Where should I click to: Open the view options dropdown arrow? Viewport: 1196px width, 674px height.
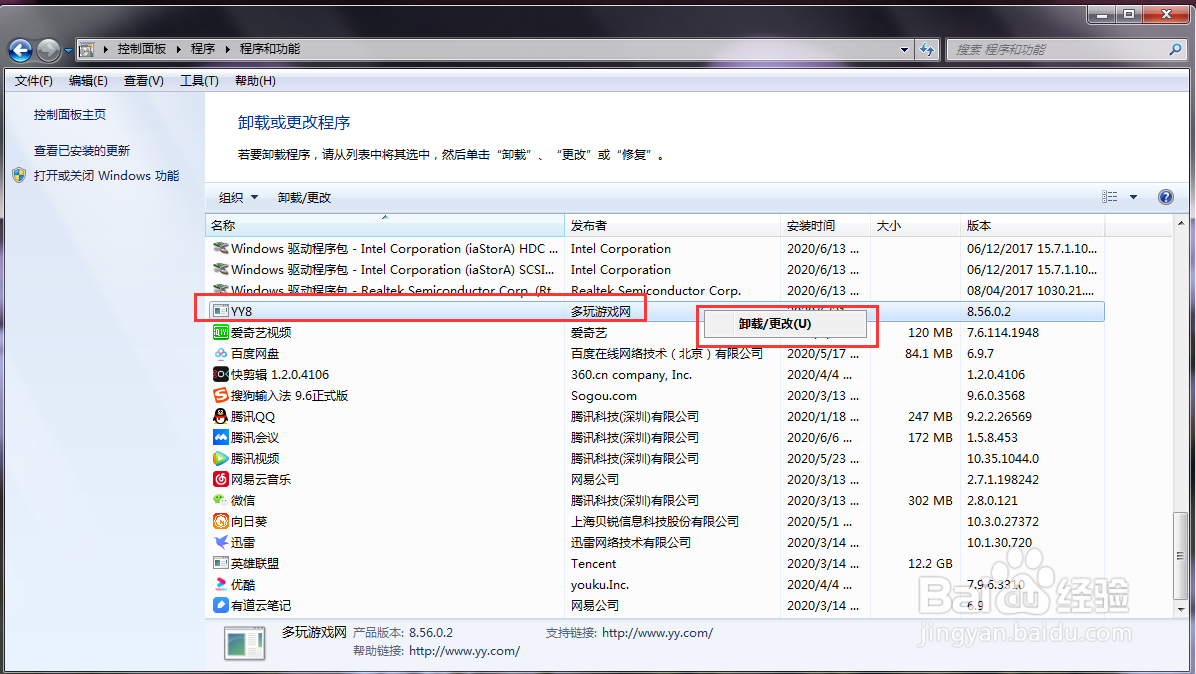coord(1133,197)
